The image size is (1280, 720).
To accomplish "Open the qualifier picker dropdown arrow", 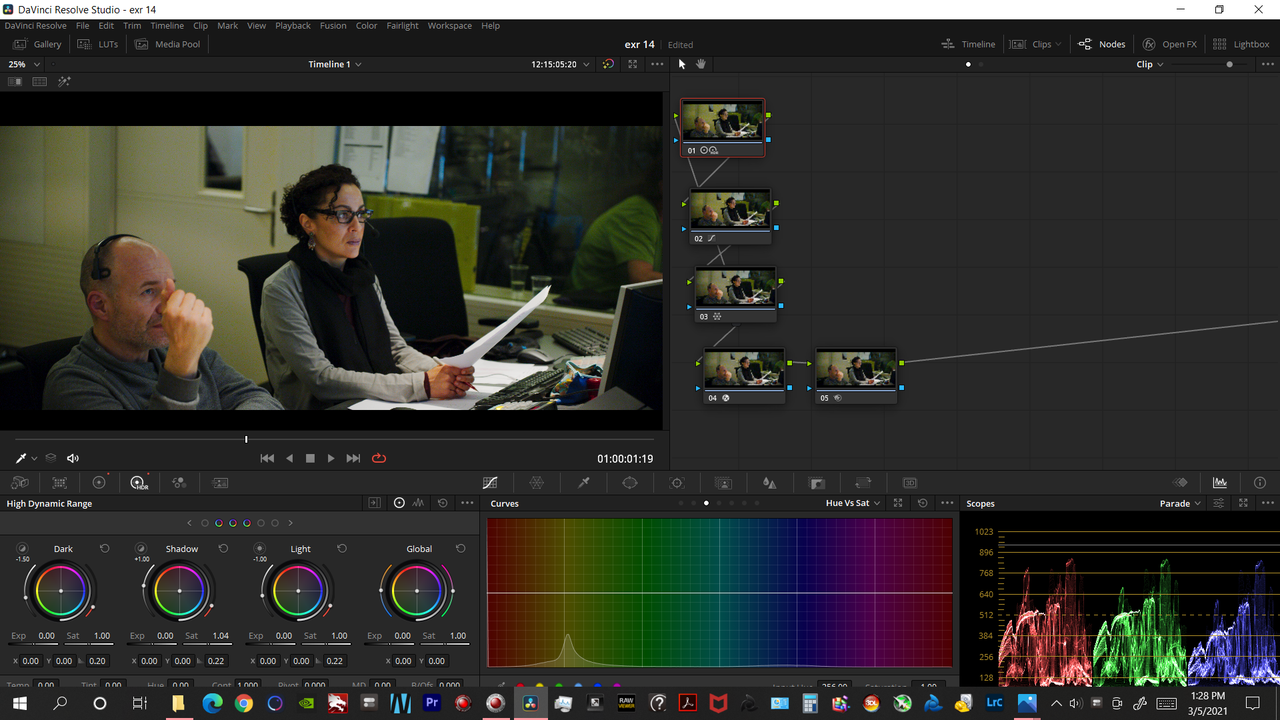I will point(34,458).
